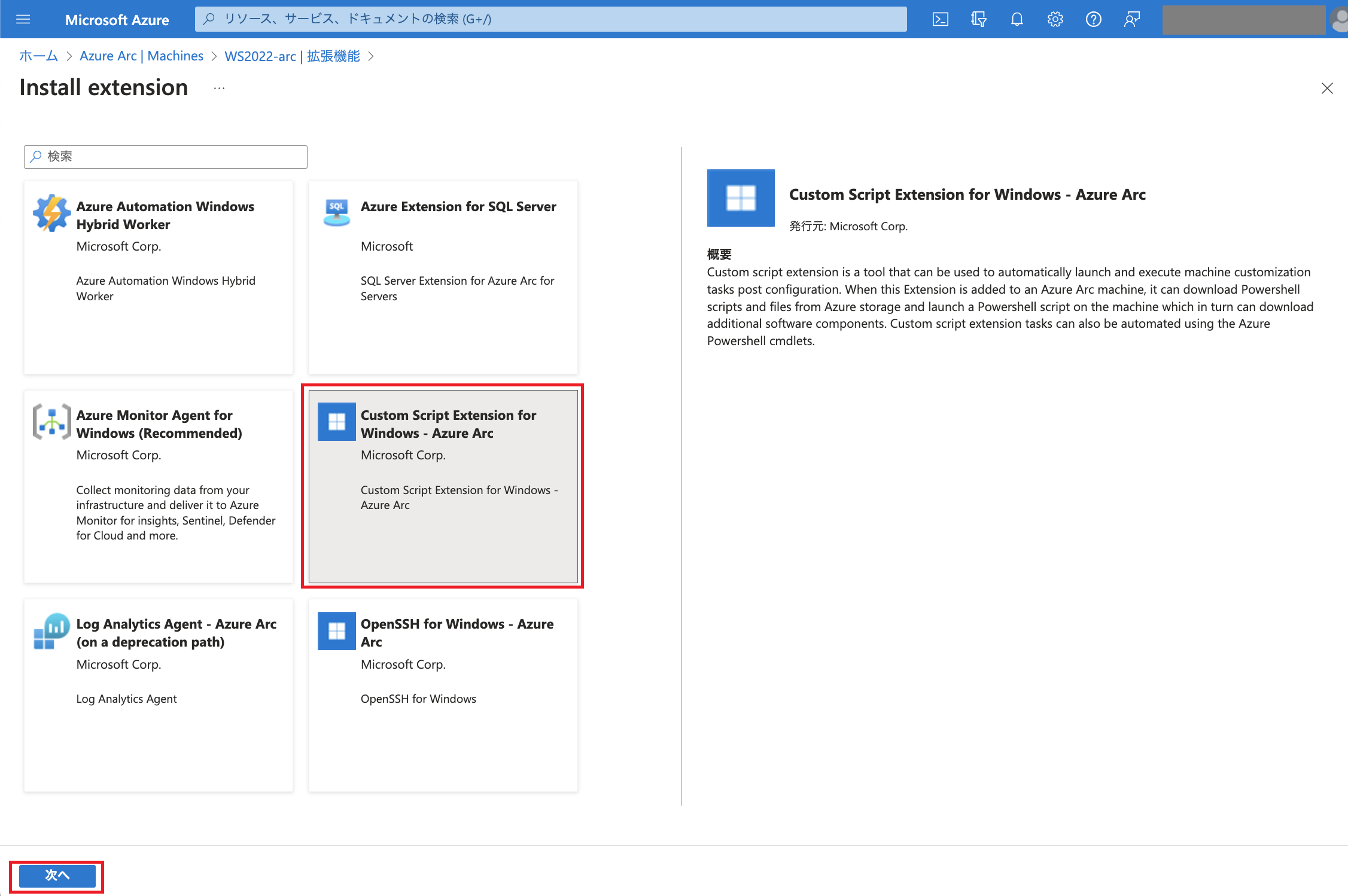Click the 発行元: Microsoft Corp. text
This screenshot has height=896, width=1348.
coord(848,226)
